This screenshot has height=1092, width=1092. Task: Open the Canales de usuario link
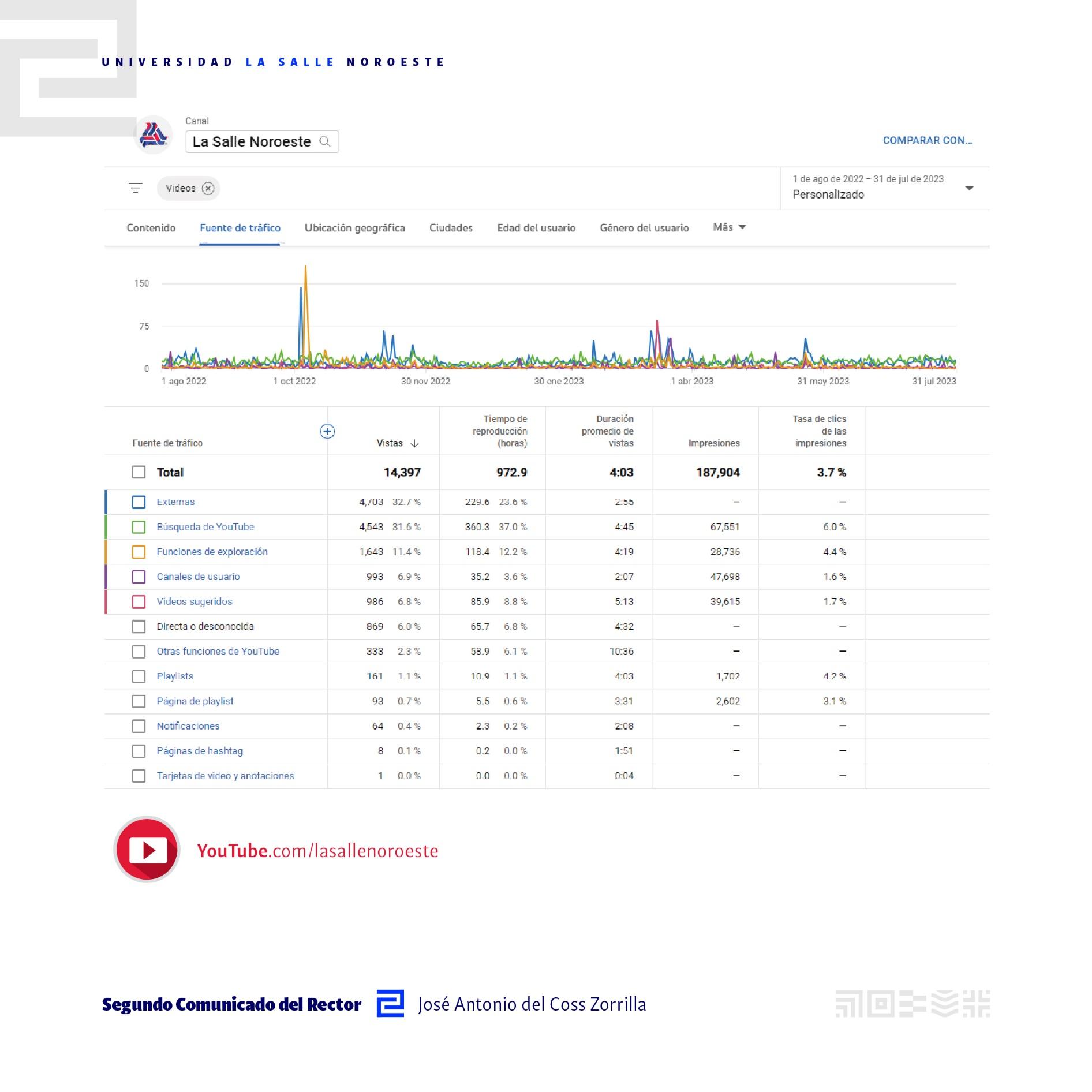click(199, 577)
